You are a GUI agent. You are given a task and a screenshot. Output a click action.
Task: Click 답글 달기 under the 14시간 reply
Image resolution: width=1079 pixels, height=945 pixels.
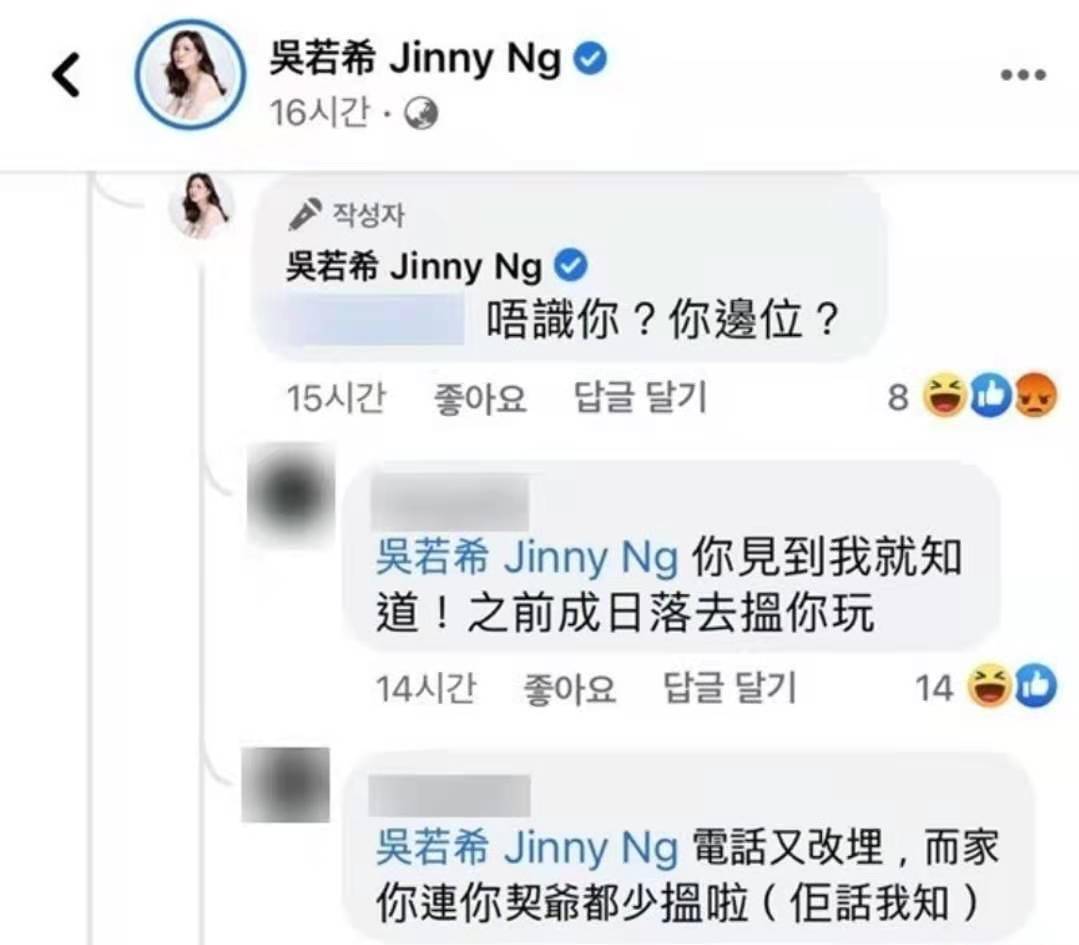pyautogui.click(x=729, y=688)
